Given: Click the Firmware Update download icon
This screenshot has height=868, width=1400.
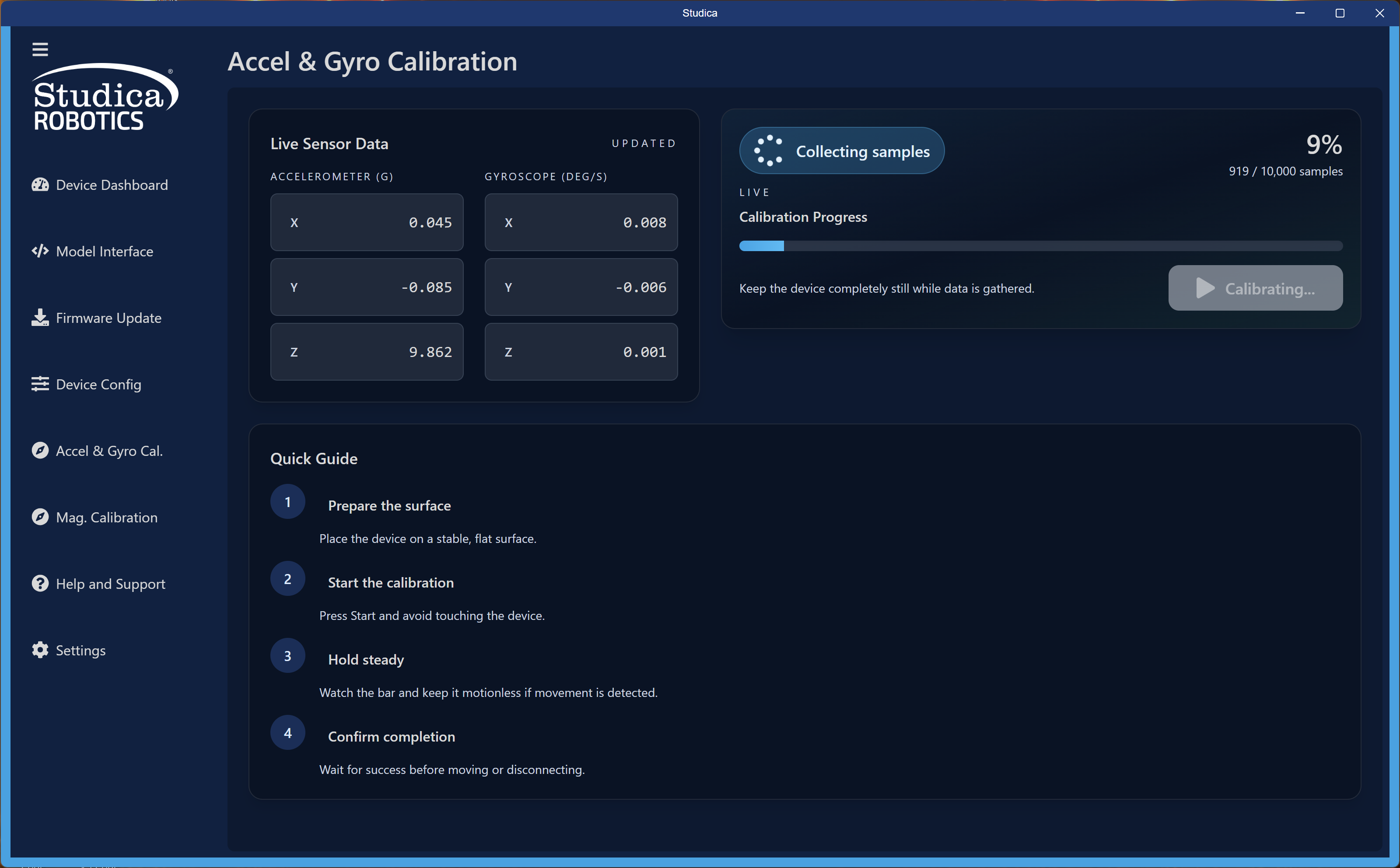Looking at the screenshot, I should [40, 318].
